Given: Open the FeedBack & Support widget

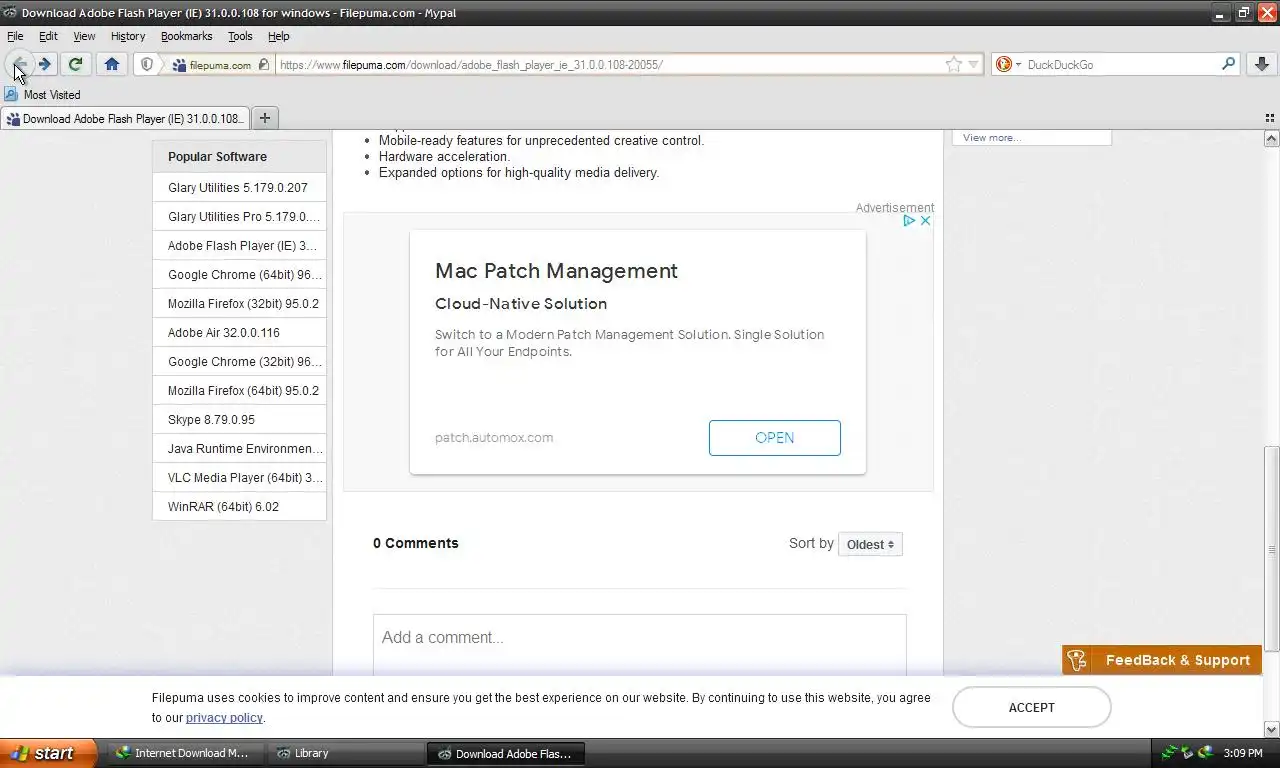Looking at the screenshot, I should tap(1162, 660).
